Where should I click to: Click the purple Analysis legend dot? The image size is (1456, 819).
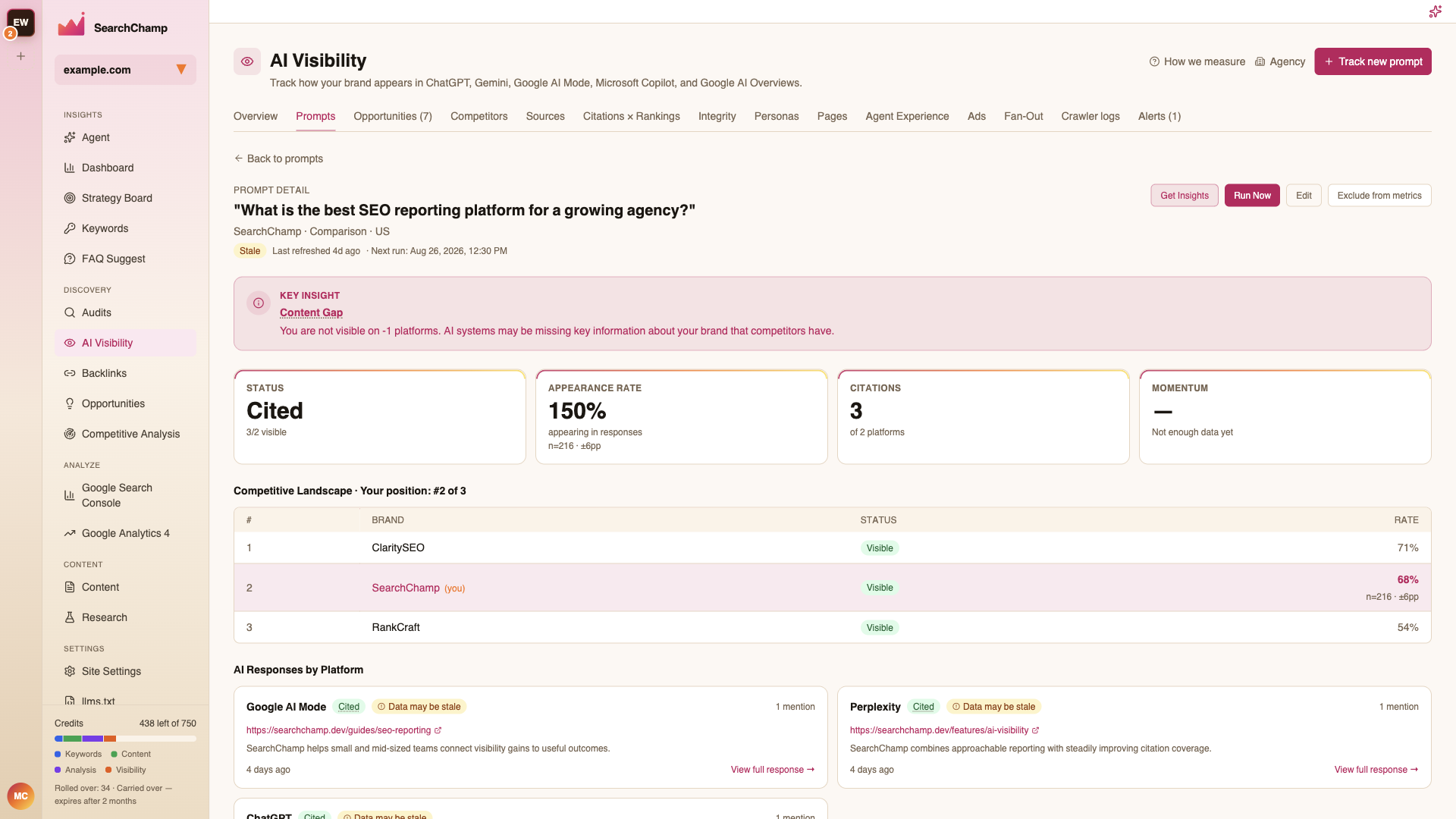[x=58, y=770]
